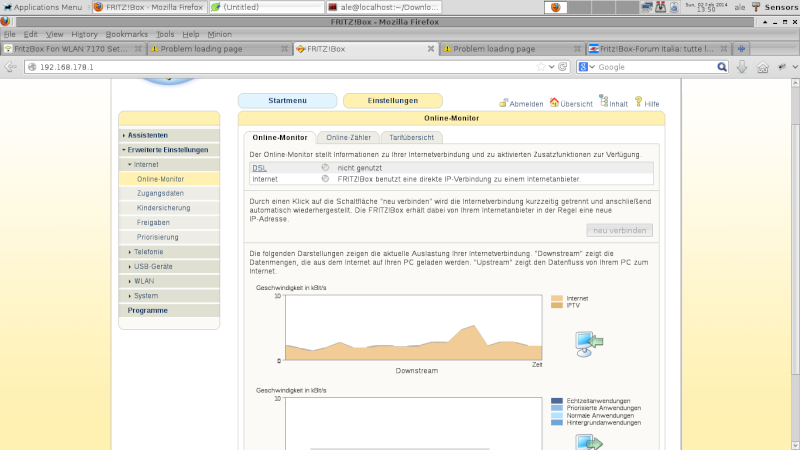Click the Firefox icon in system tray
This screenshot has width=800, height=450.
(x=556, y=7)
